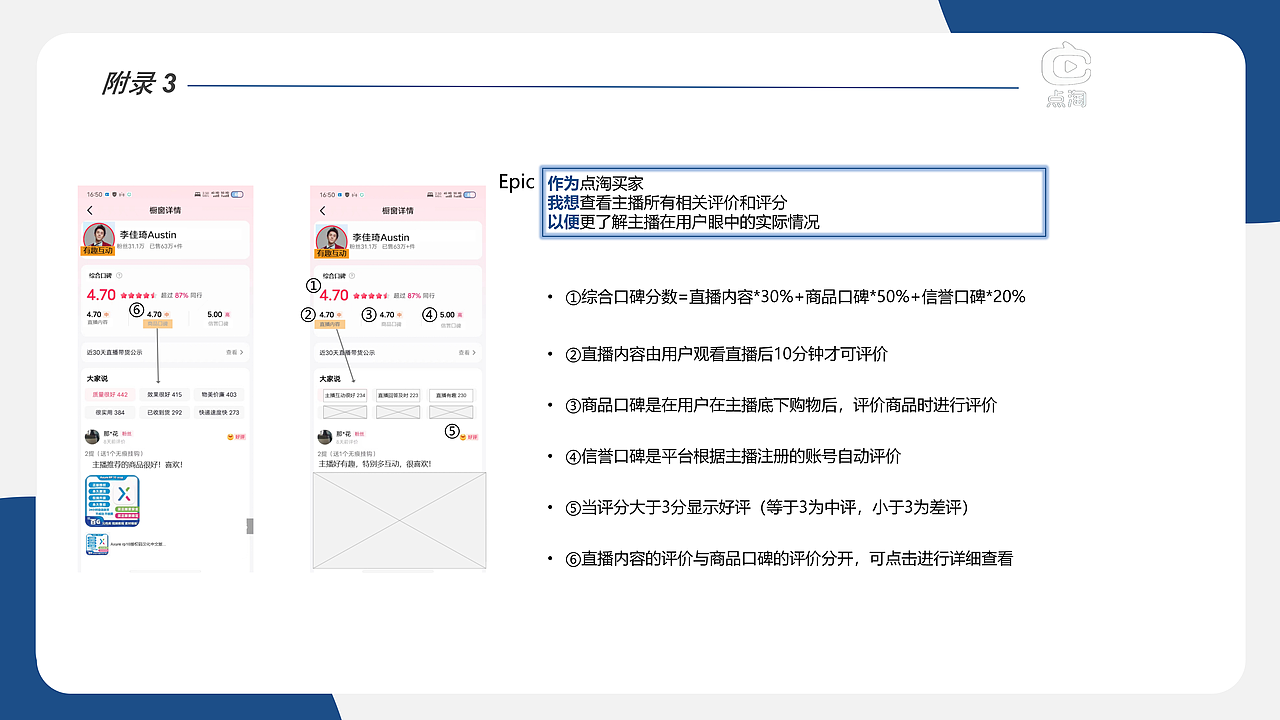Image resolution: width=1280 pixels, height=720 pixels.
Task: Click the 超过 87% 同行 text in left phone
Action: click(181, 296)
